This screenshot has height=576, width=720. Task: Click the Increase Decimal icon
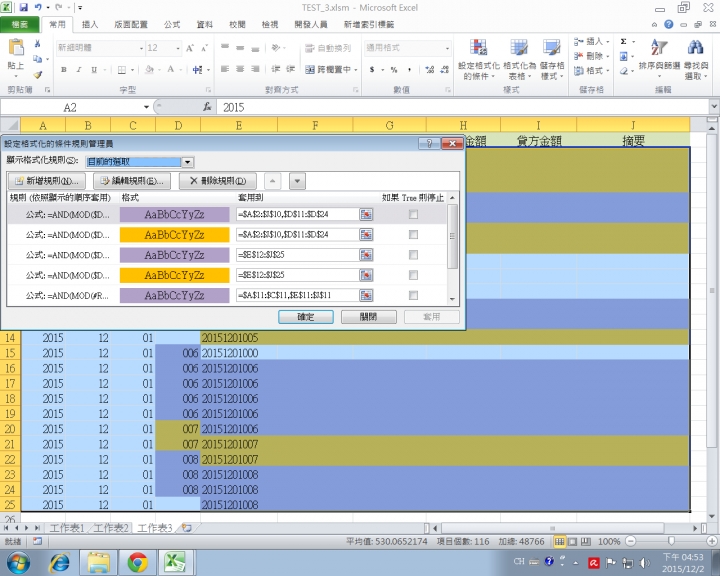[x=430, y=69]
